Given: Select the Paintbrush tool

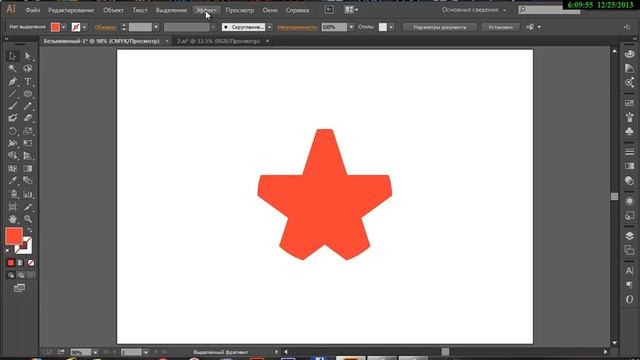Looking at the screenshot, I should coord(12,106).
